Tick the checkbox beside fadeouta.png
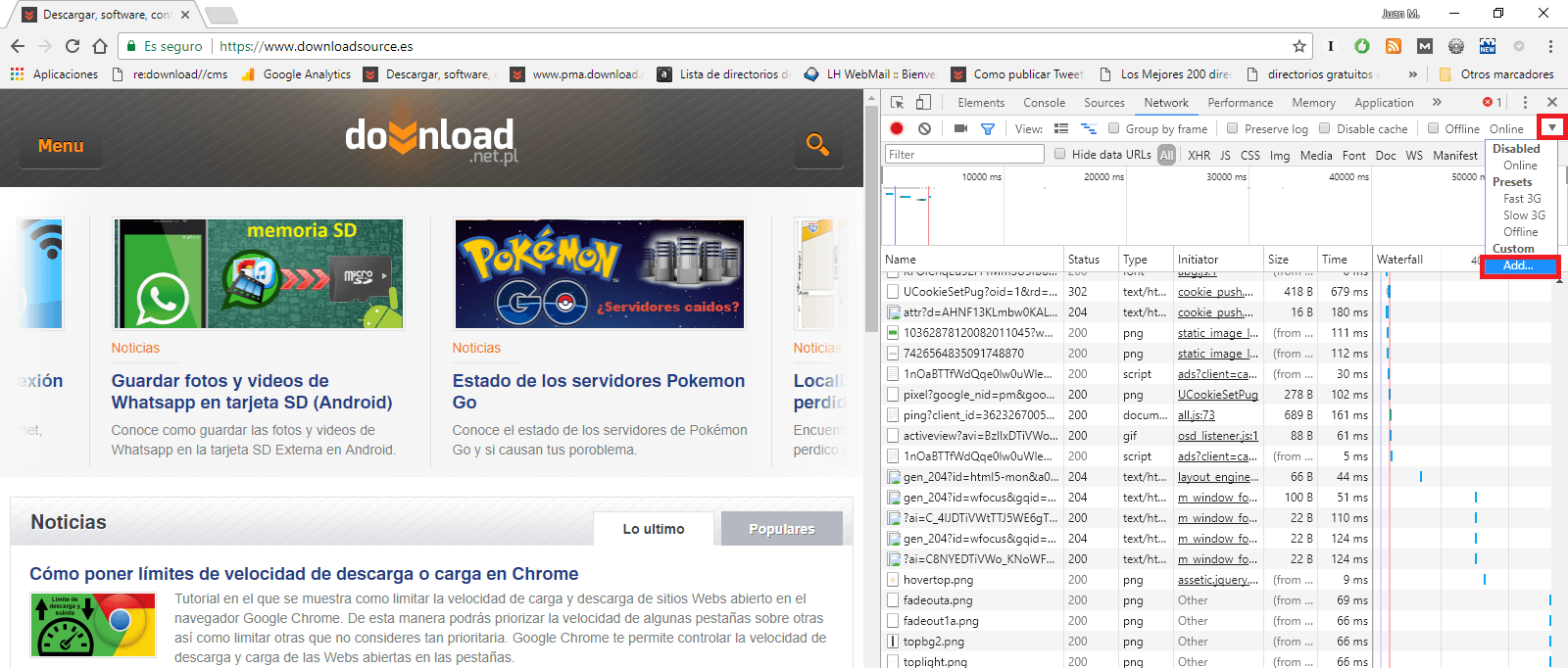 tap(893, 599)
